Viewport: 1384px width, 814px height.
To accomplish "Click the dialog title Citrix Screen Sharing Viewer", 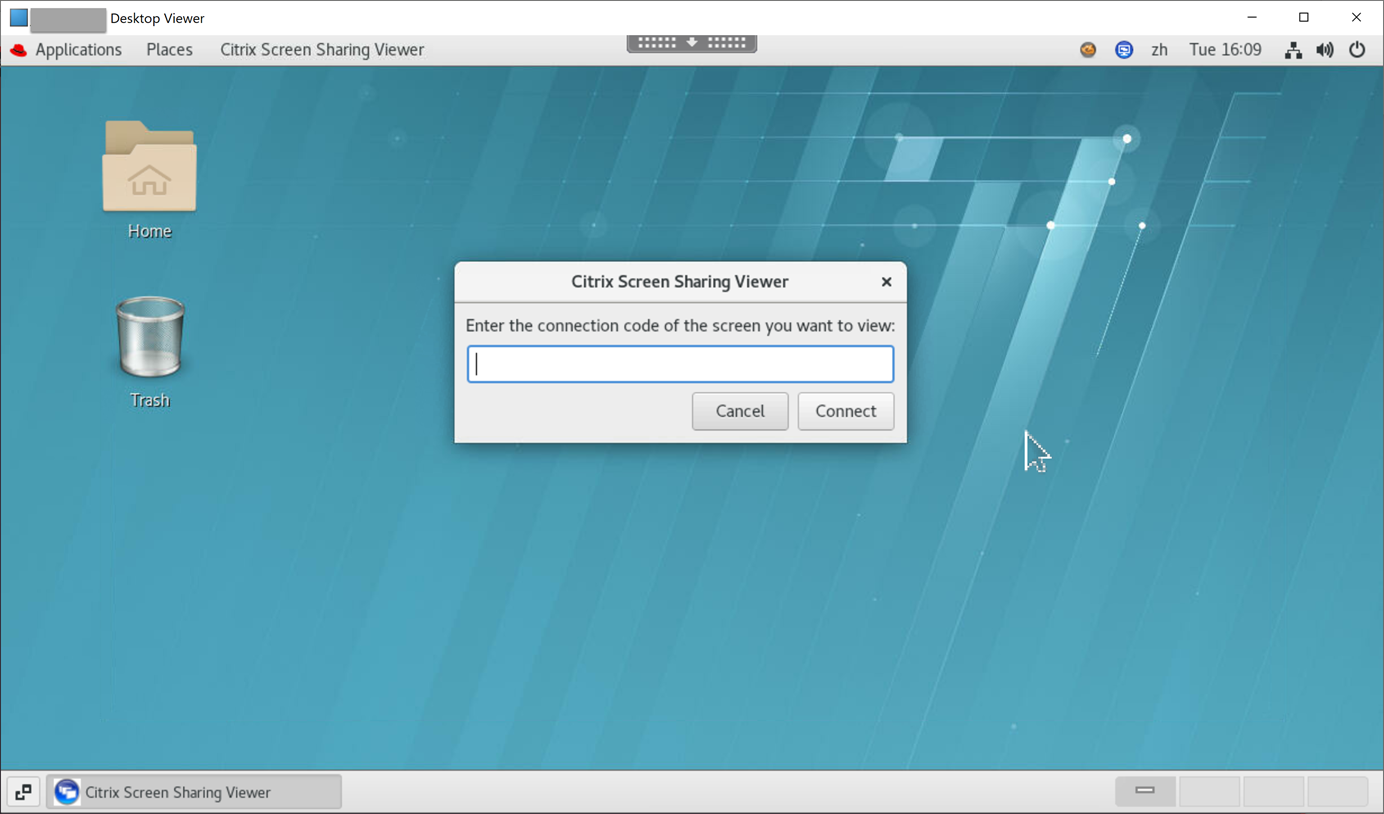I will (680, 282).
